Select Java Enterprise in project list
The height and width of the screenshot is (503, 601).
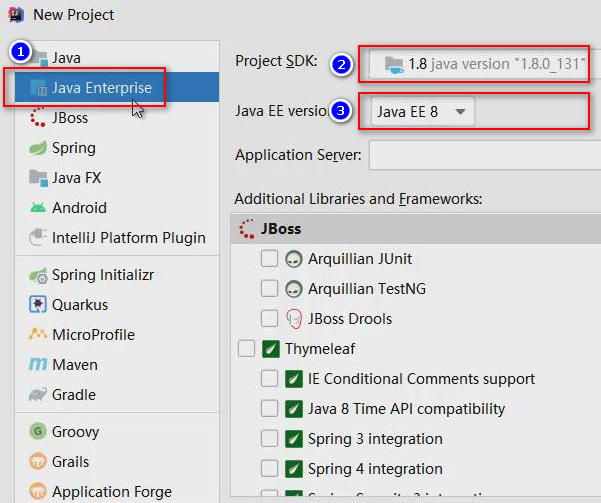pyautogui.click(x=101, y=88)
